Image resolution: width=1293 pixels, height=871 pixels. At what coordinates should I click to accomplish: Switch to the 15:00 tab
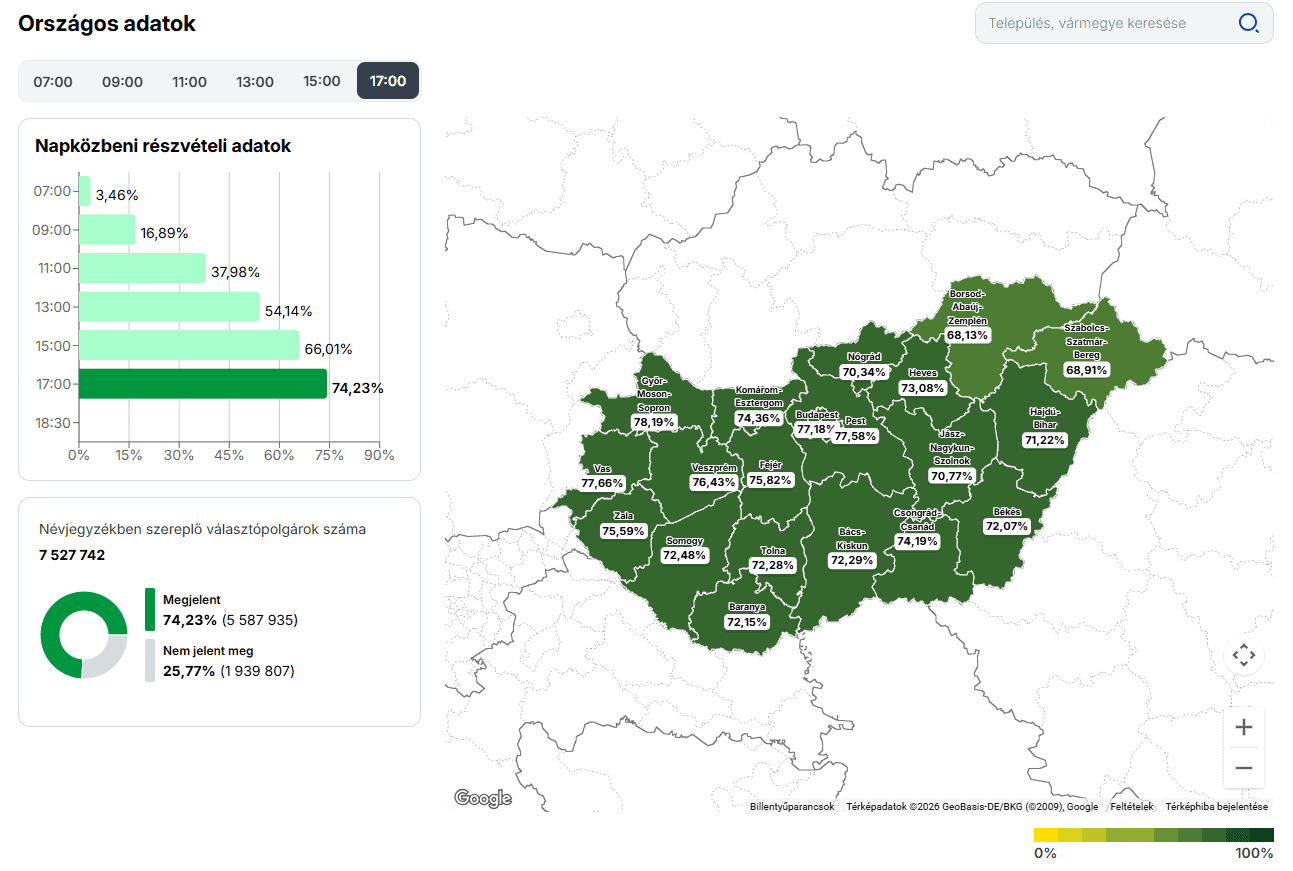(x=322, y=82)
